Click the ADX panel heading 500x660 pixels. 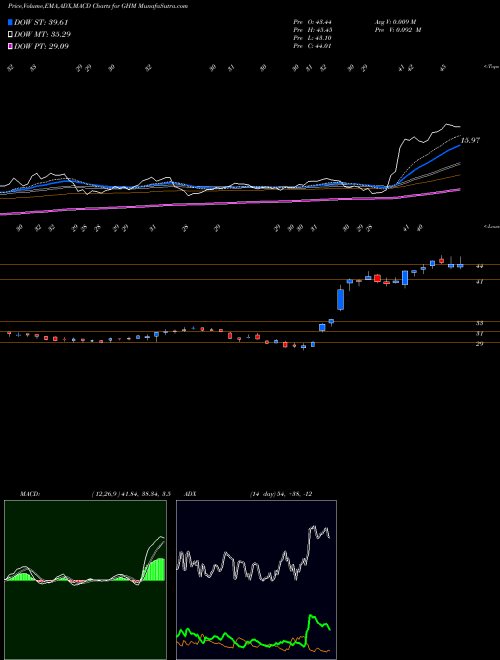tap(190, 494)
